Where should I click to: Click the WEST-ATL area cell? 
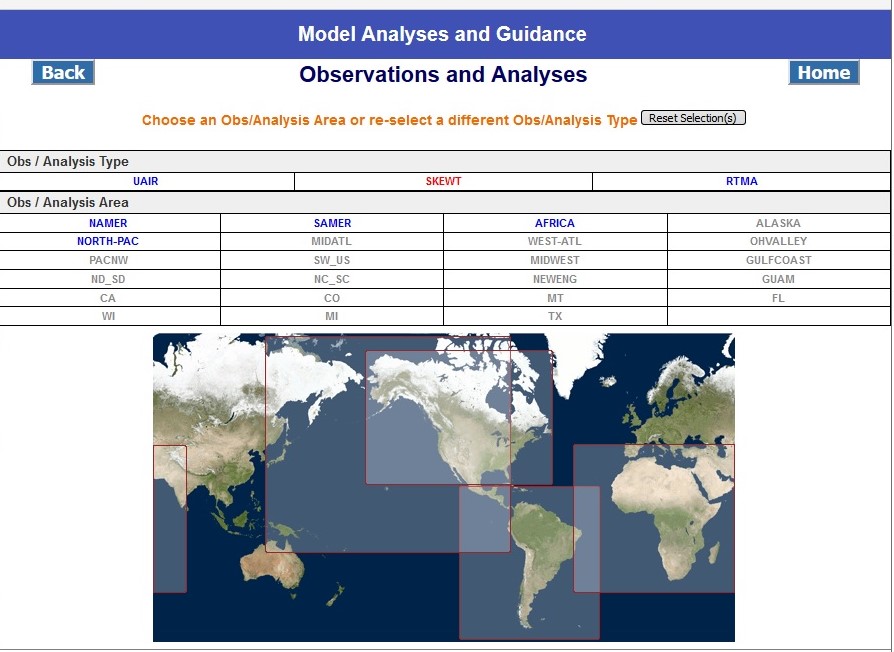[x=554, y=241]
